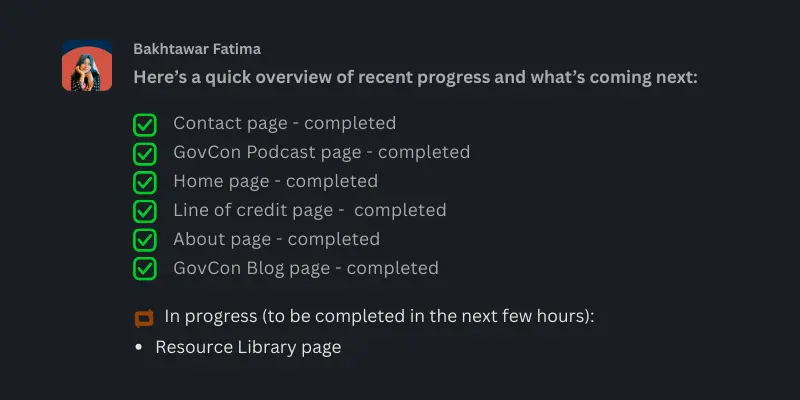
Task: Click the 'In progress (to be completed...)' line
Action: click(379, 317)
